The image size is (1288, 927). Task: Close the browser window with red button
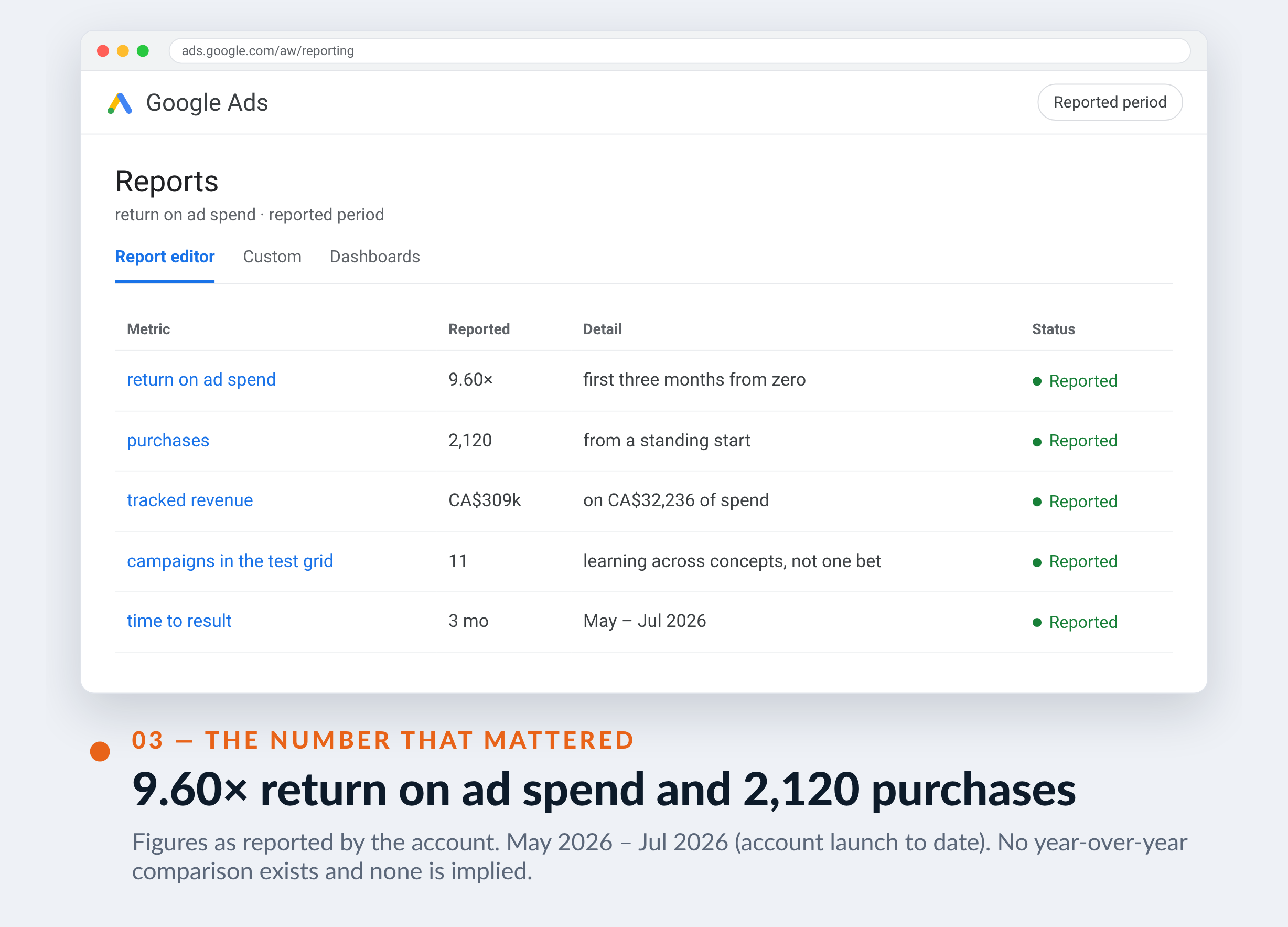[x=103, y=51]
